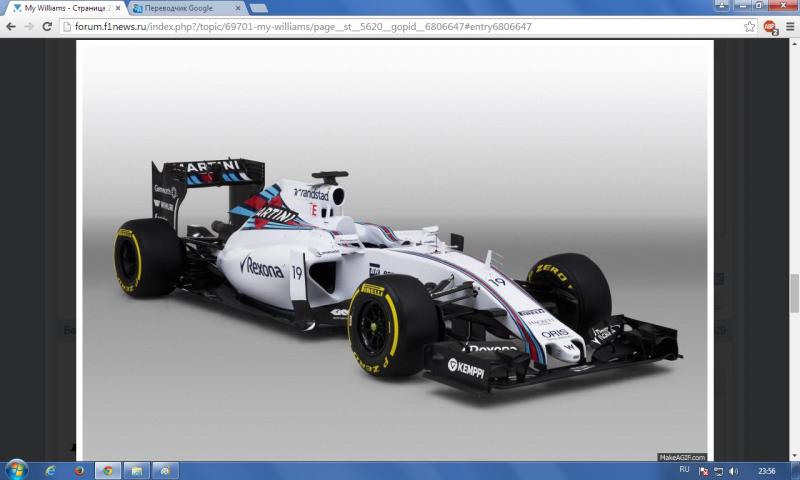Open the last pinned taskbar application
The height and width of the screenshot is (480, 800).
(x=165, y=471)
